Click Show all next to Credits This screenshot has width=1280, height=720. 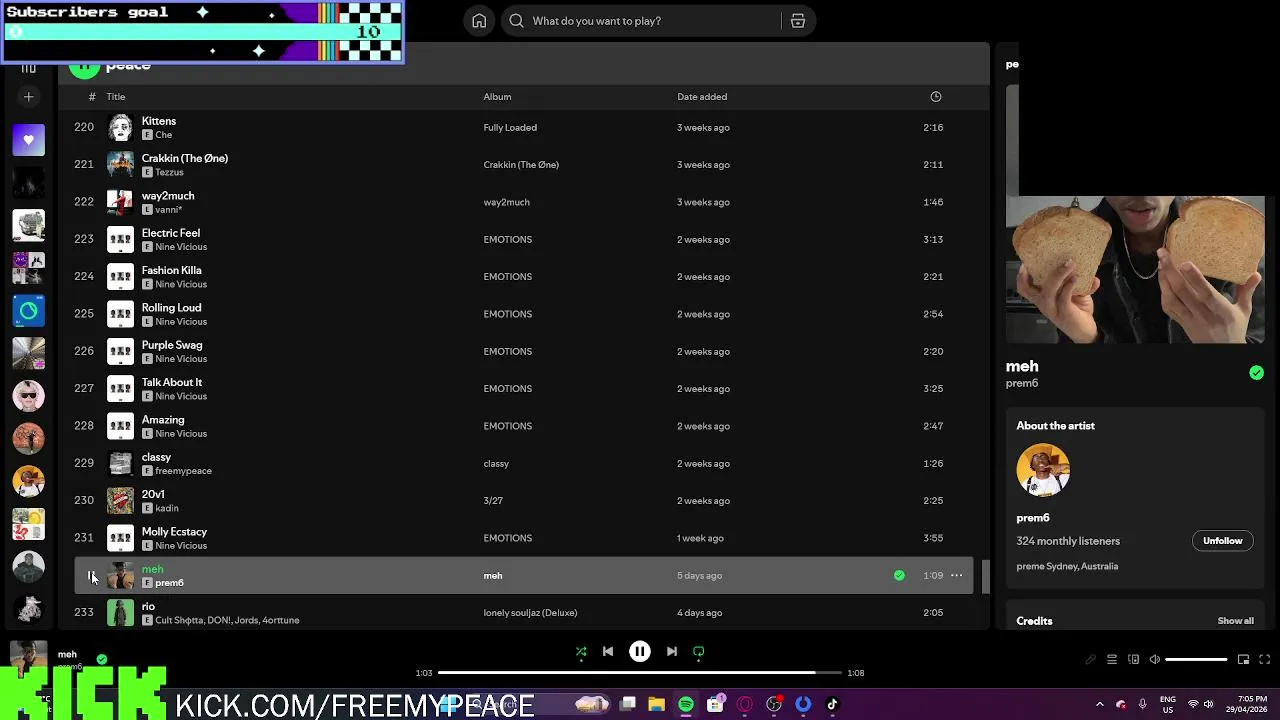[x=1235, y=621]
